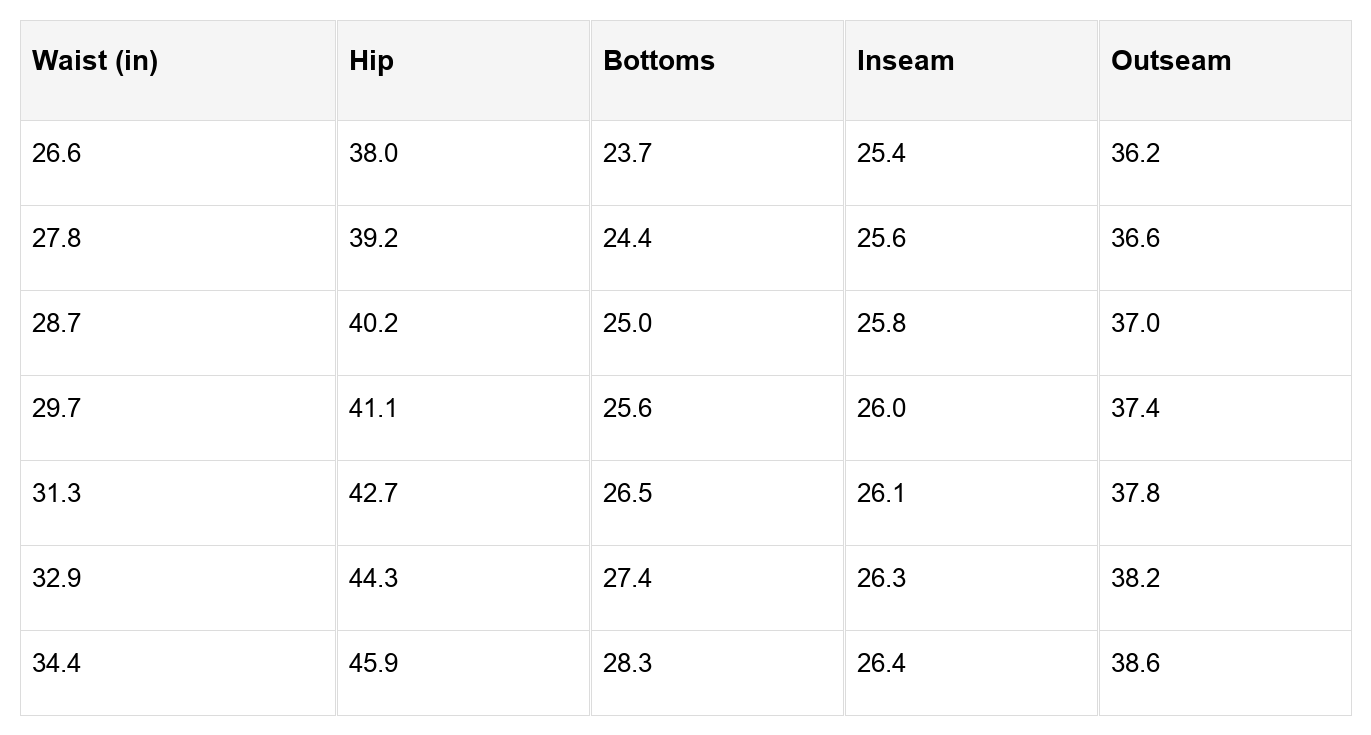Select the hip value 38.0 cell

click(374, 154)
